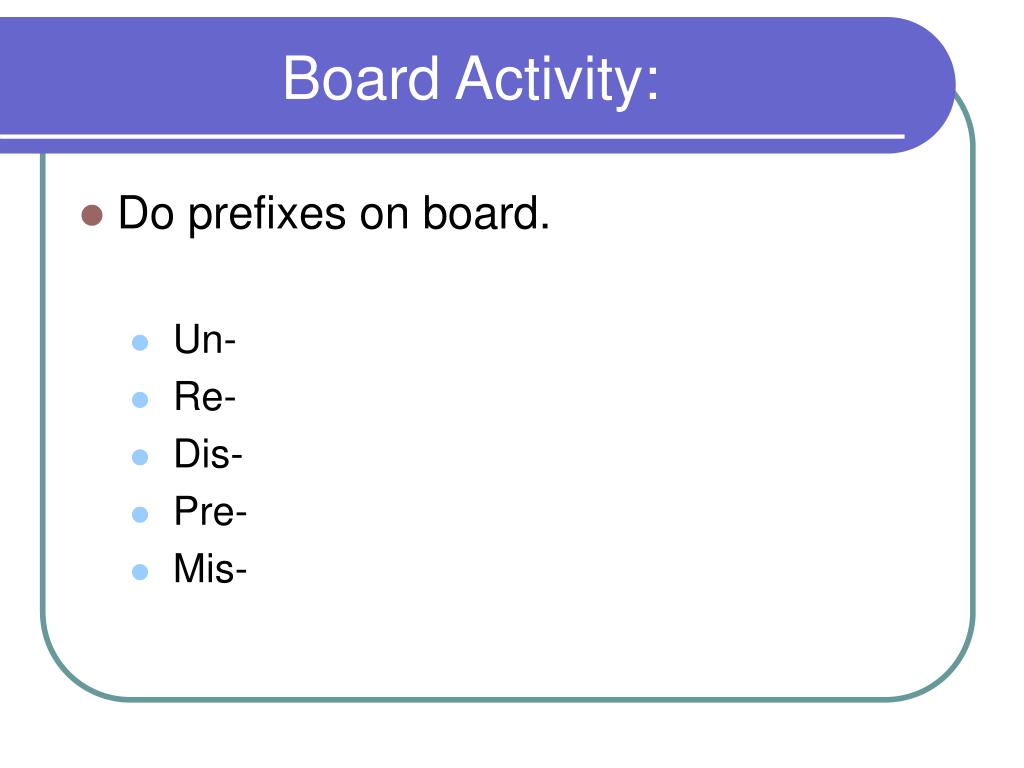Click the word prefixes in the main bullet
The width and height of the screenshot is (1024, 768).
(x=267, y=216)
